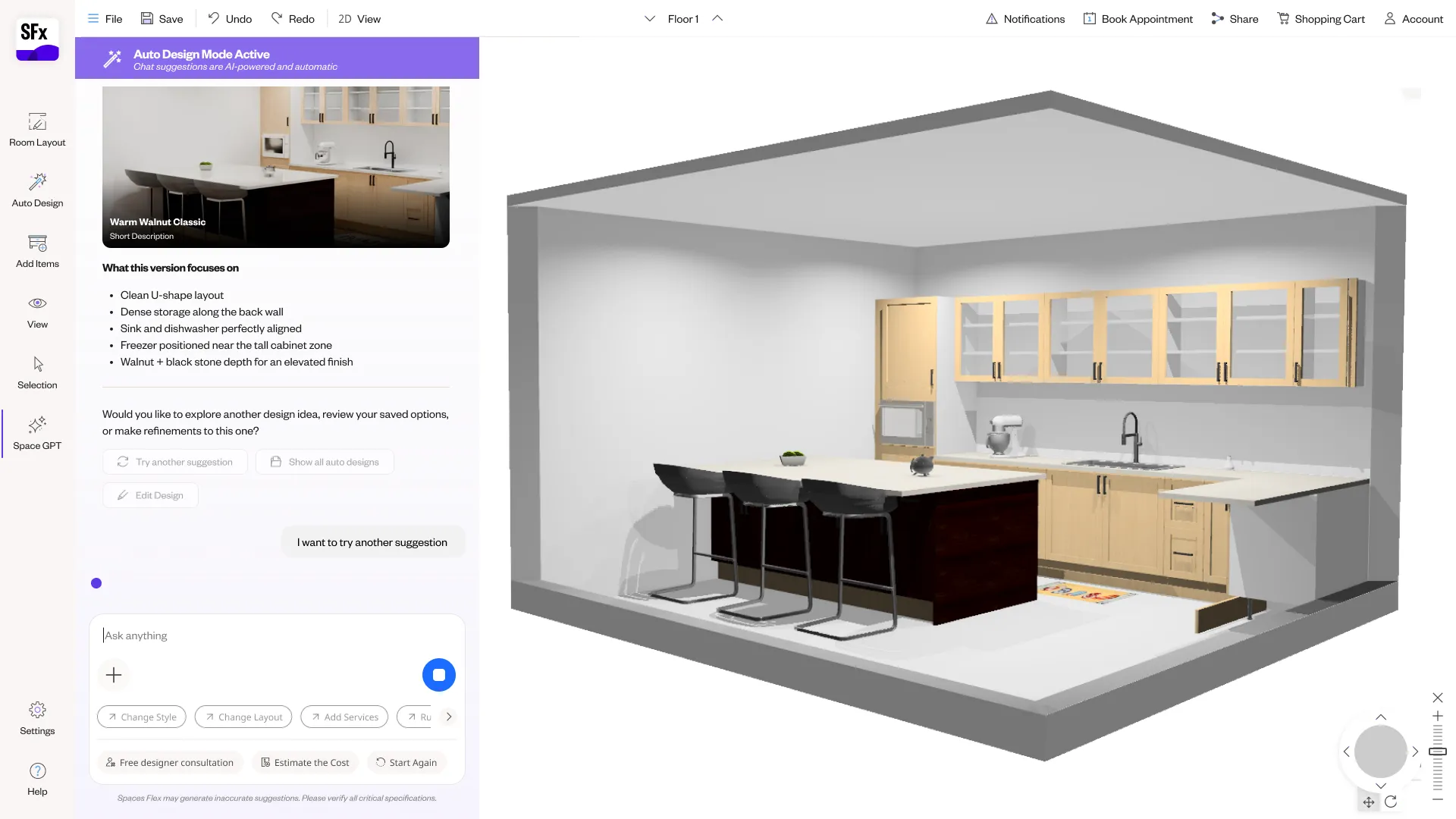Open the Help section

coord(37,779)
